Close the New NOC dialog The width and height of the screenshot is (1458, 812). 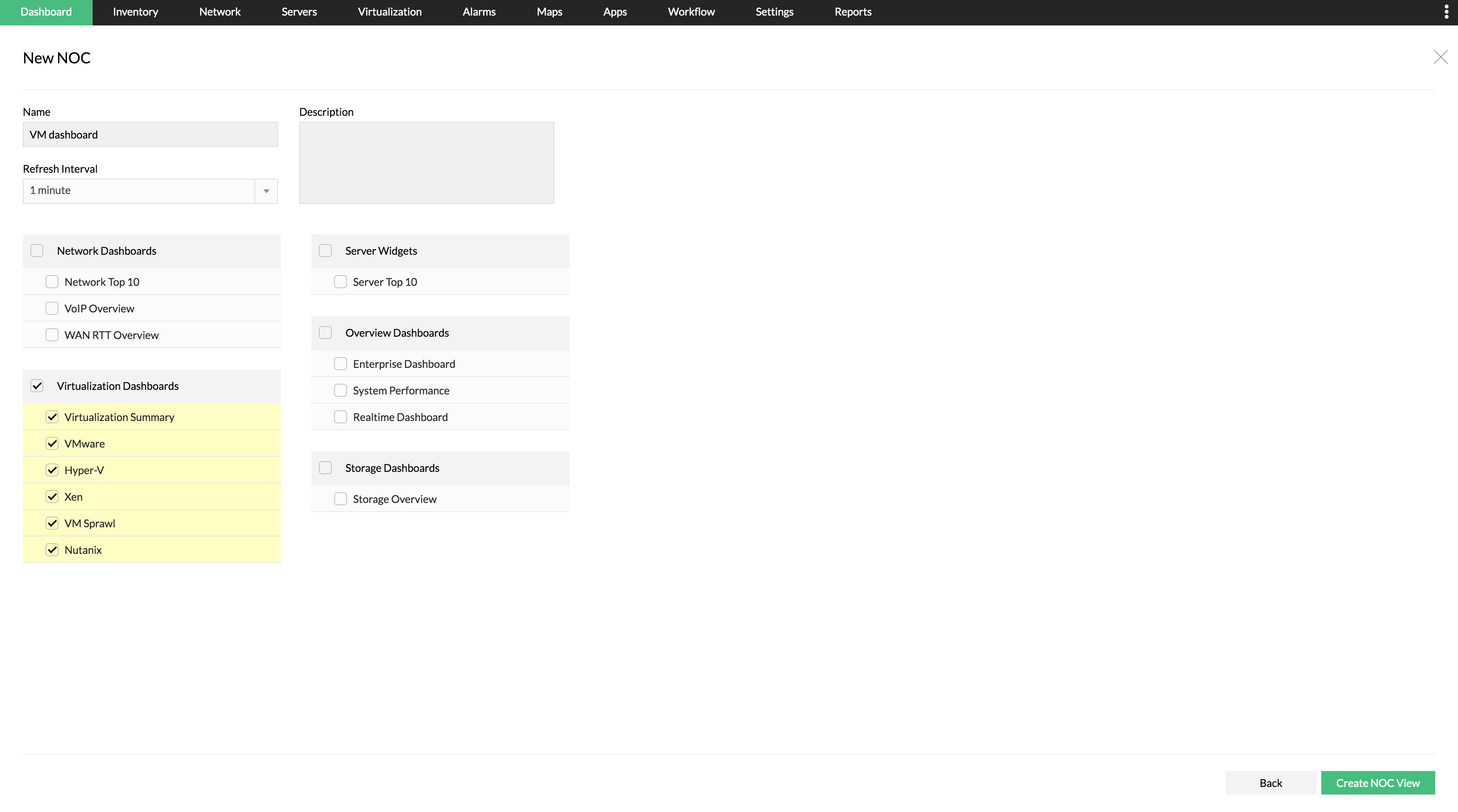[1441, 57]
